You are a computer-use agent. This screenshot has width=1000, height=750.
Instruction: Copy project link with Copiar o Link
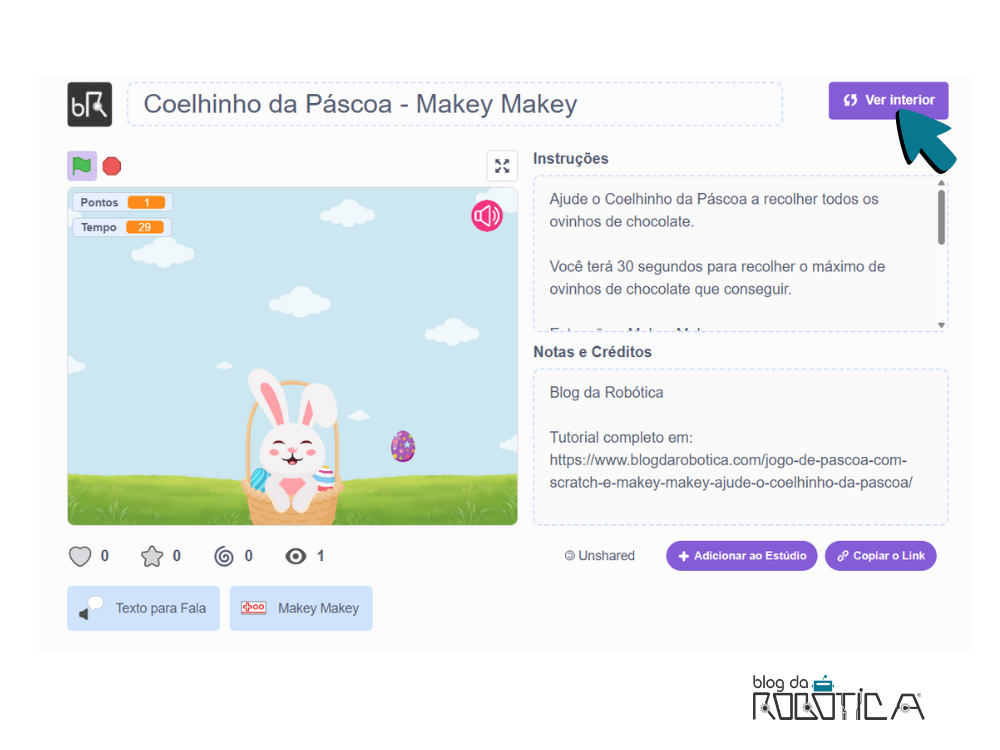point(881,556)
